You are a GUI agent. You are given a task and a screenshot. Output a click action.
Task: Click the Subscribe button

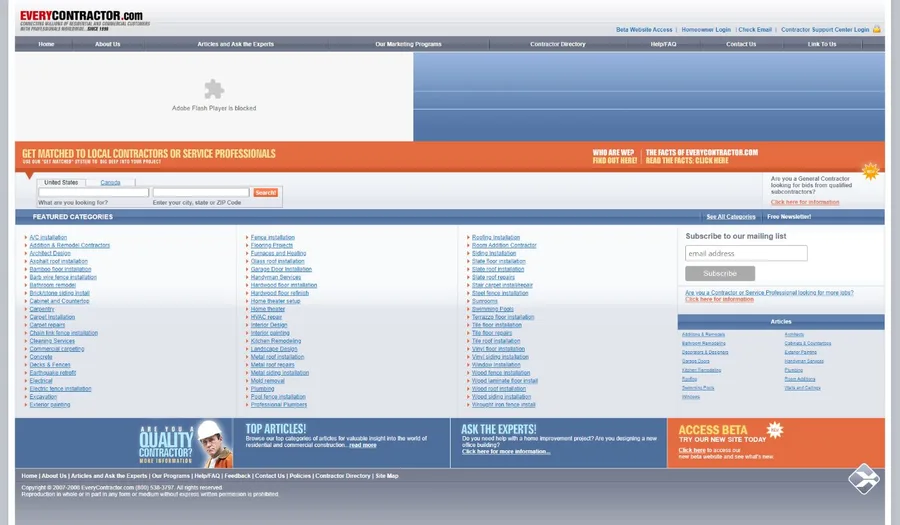pyautogui.click(x=720, y=273)
